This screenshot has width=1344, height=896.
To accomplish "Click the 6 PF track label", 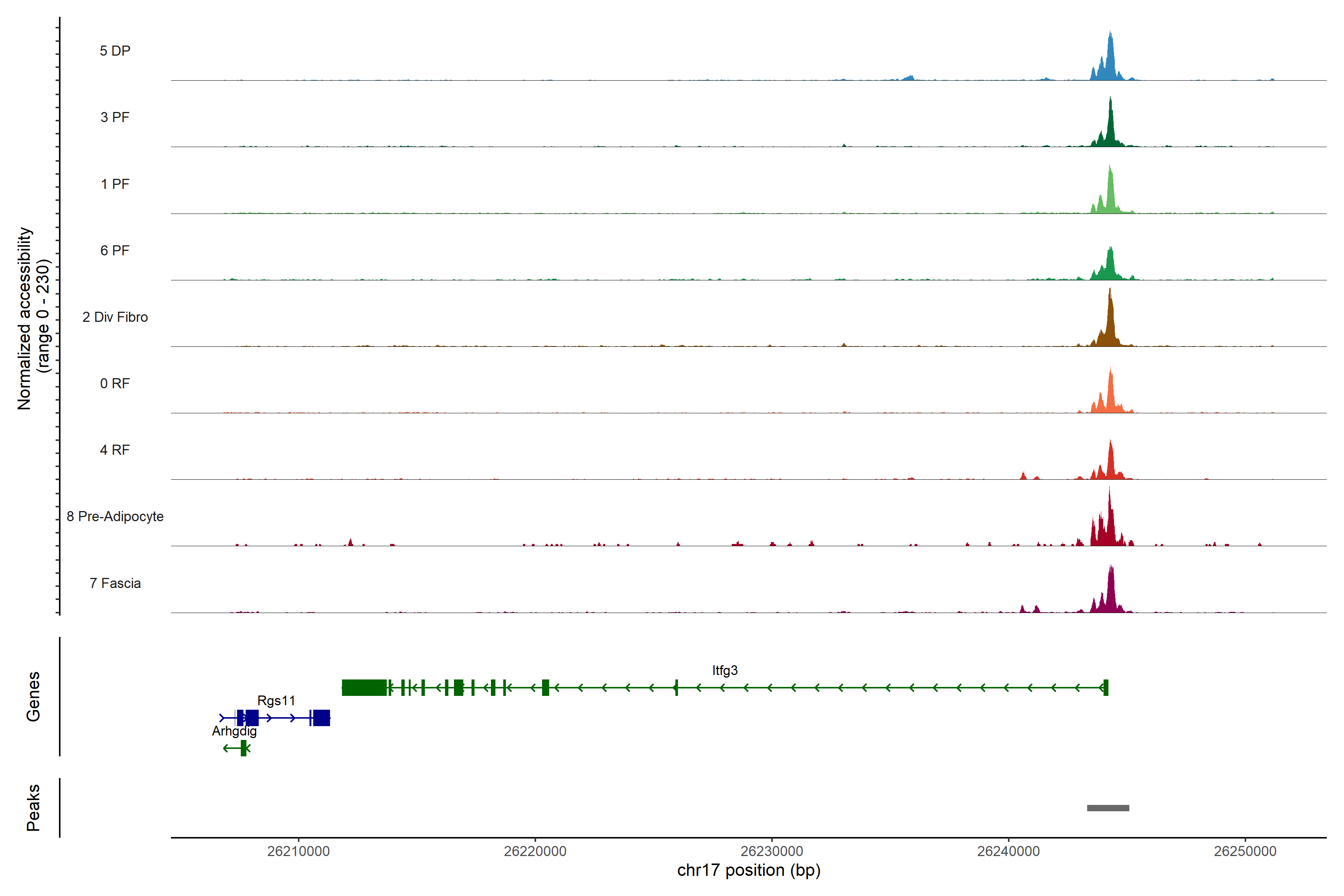I will [x=115, y=250].
